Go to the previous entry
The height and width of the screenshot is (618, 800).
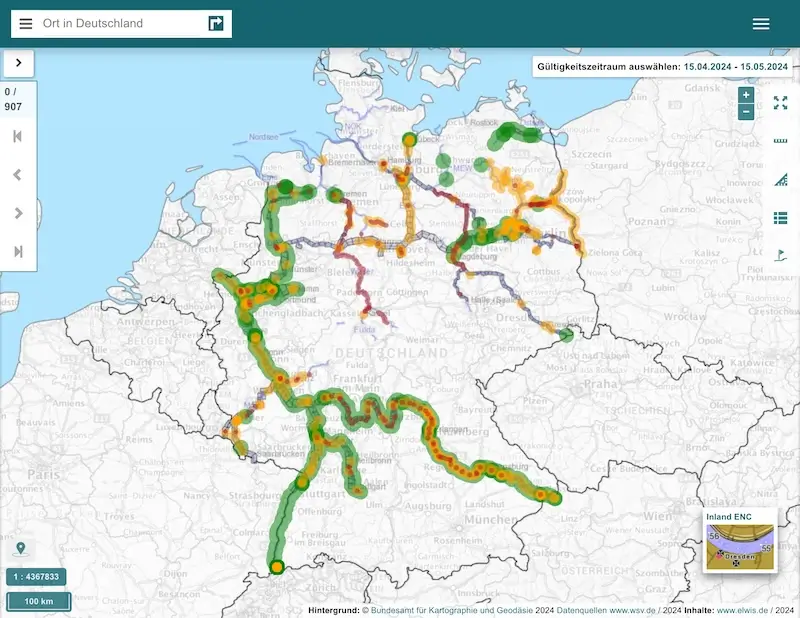point(18,175)
